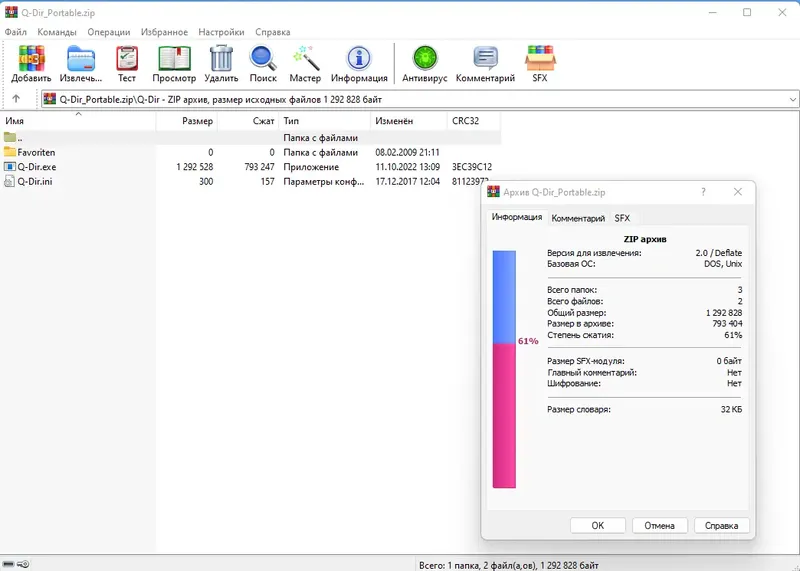This screenshot has height=571, width=800.
Task: Run archive test with Тест icon
Action: click(127, 58)
